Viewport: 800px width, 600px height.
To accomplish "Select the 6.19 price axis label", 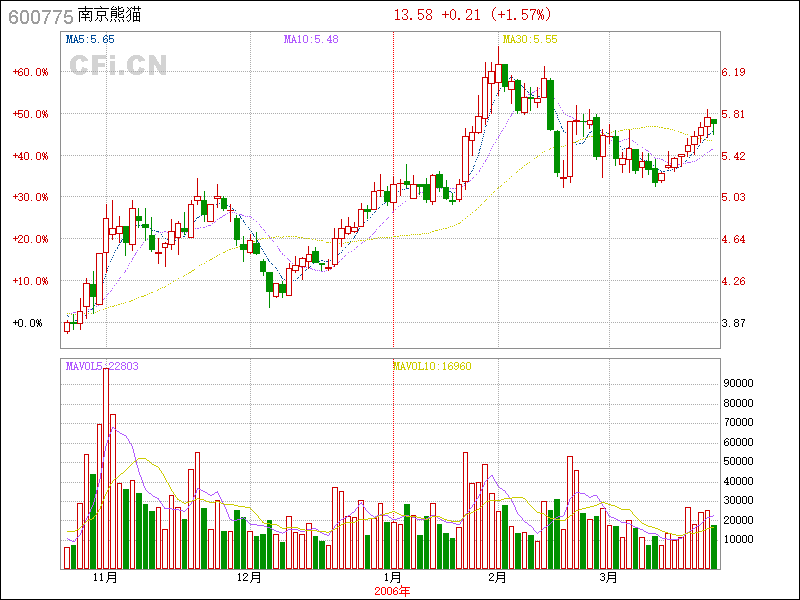I will [734, 72].
